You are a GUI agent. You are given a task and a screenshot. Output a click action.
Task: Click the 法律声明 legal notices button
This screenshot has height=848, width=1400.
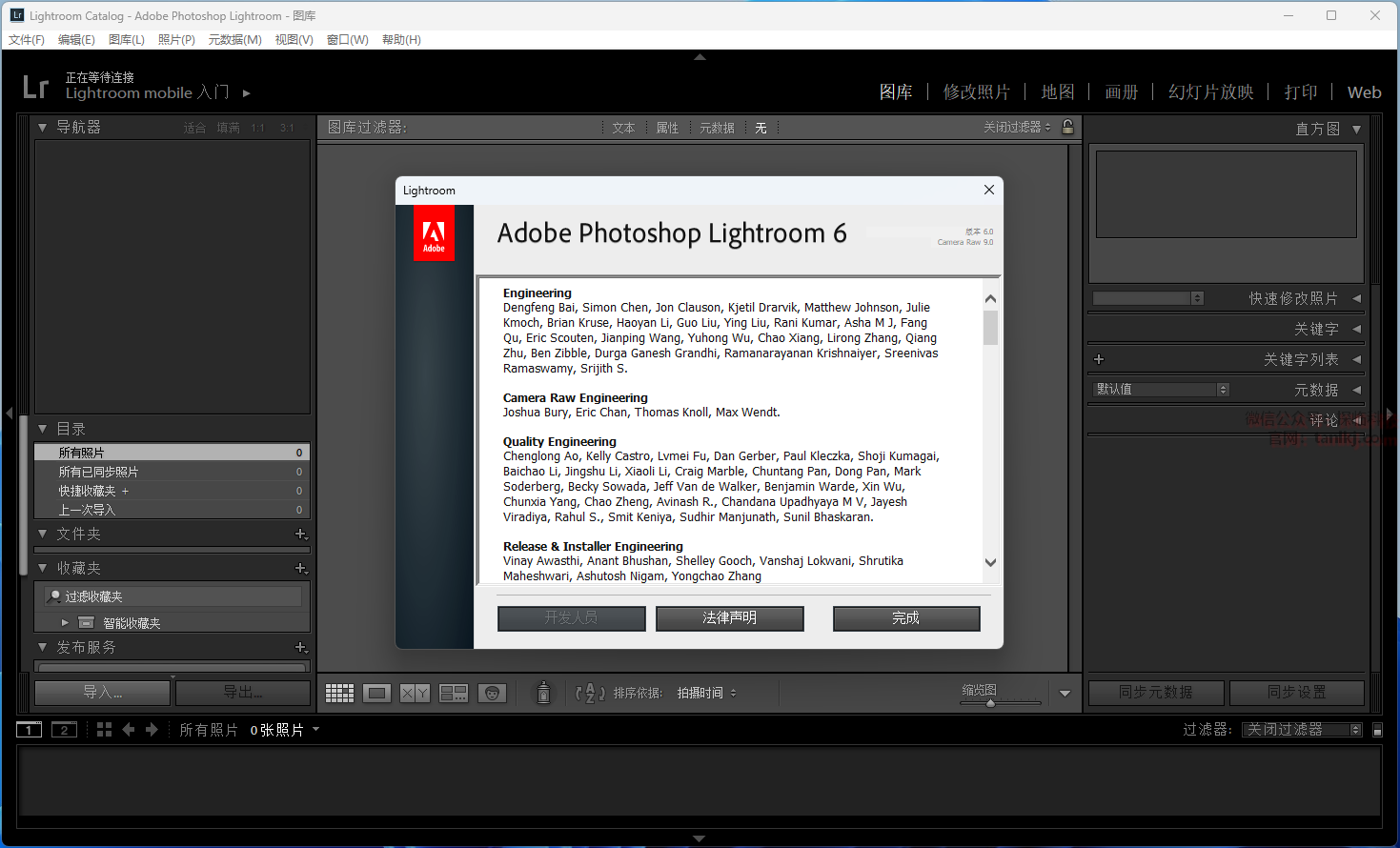(729, 618)
